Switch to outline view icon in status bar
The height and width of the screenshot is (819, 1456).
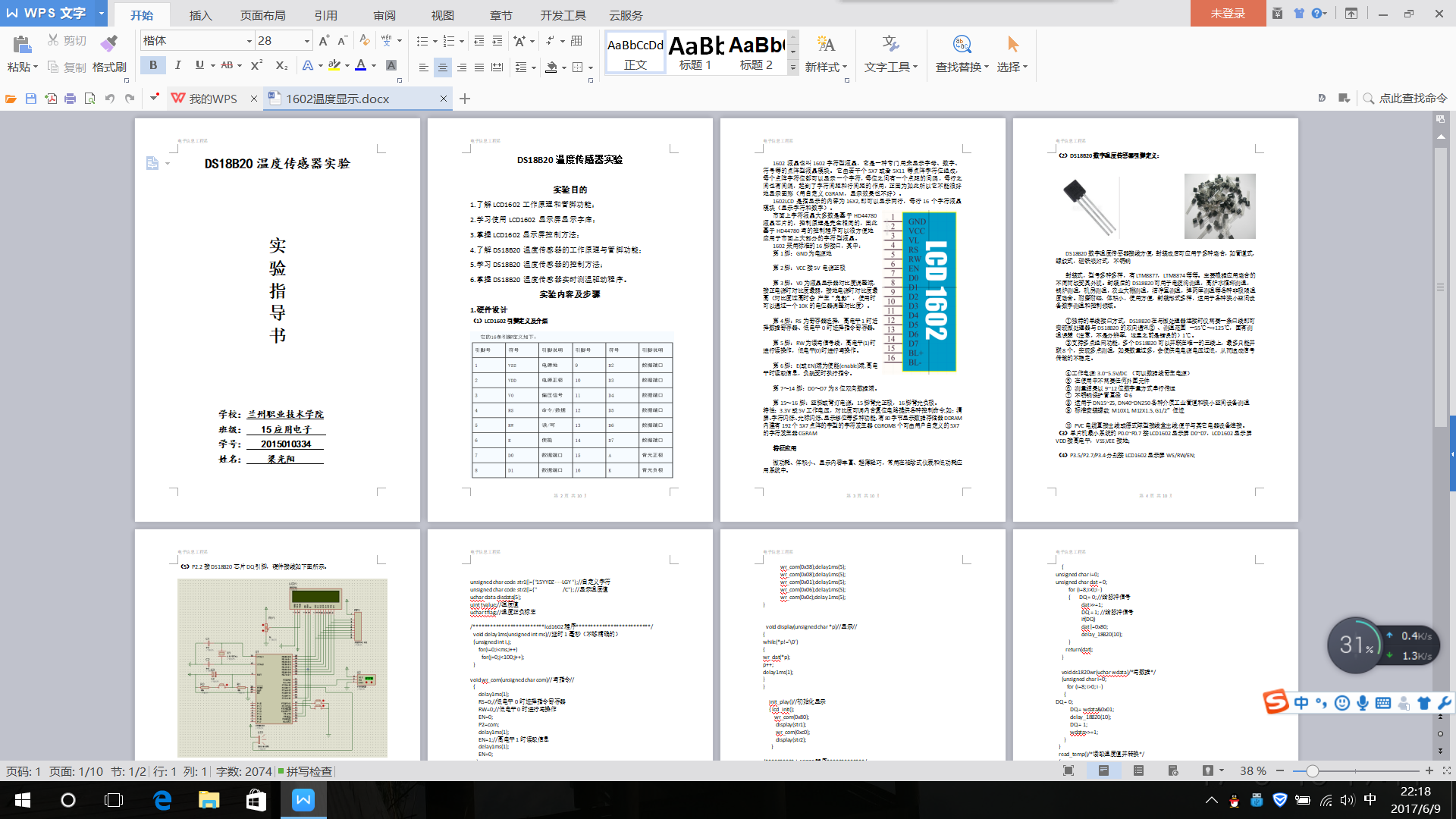pyautogui.click(x=1138, y=770)
